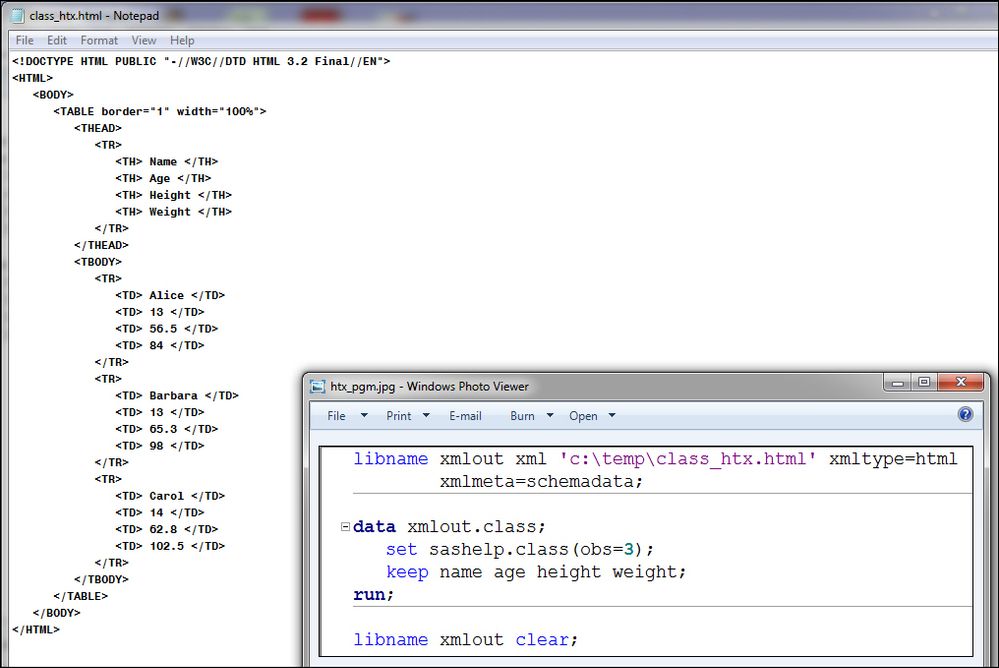Viewport: 999px width, 668px height.
Task: Place cursor on the DOCTYPE line in Notepad
Action: click(x=200, y=62)
